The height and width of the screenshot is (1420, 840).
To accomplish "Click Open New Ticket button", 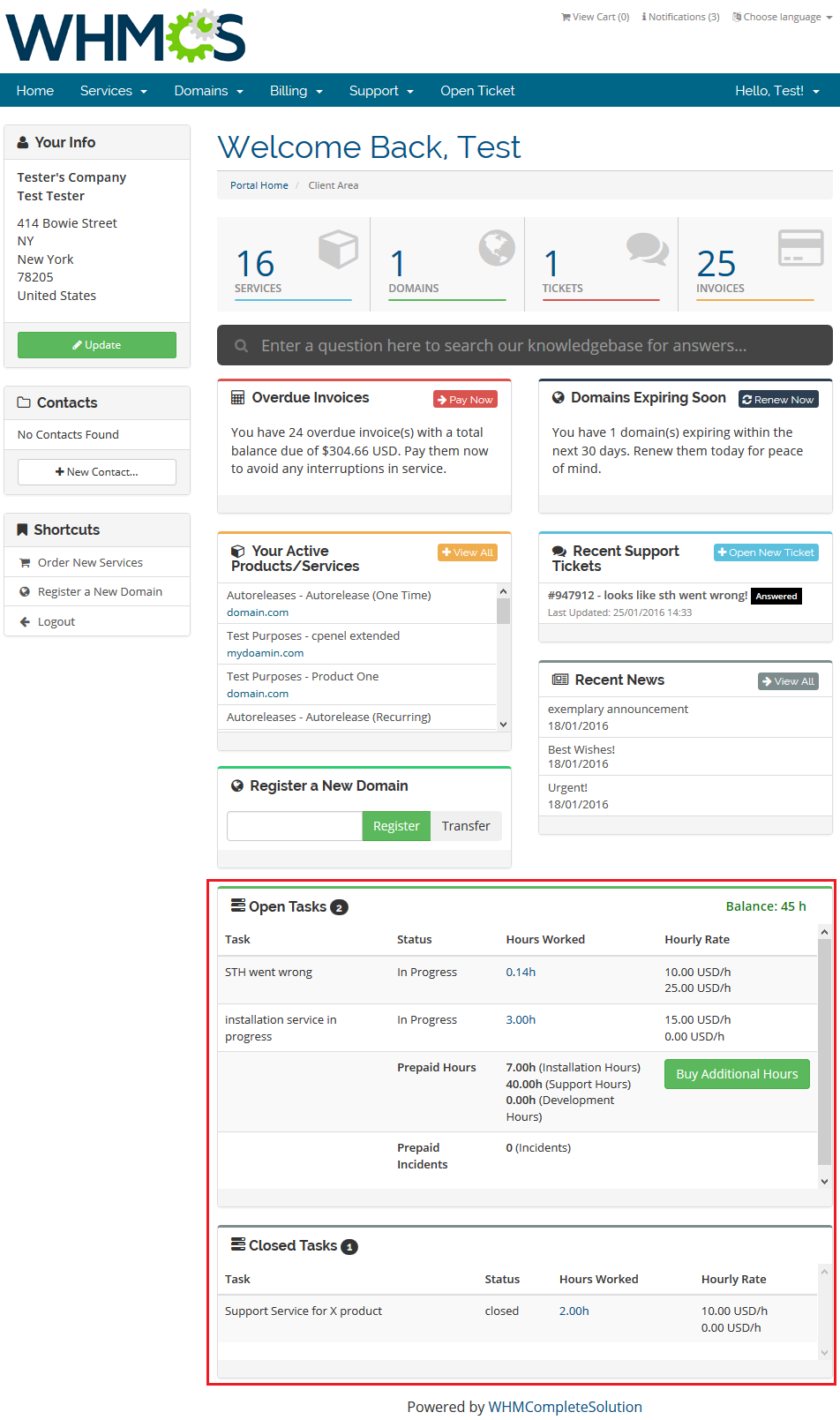I will pyautogui.click(x=767, y=552).
